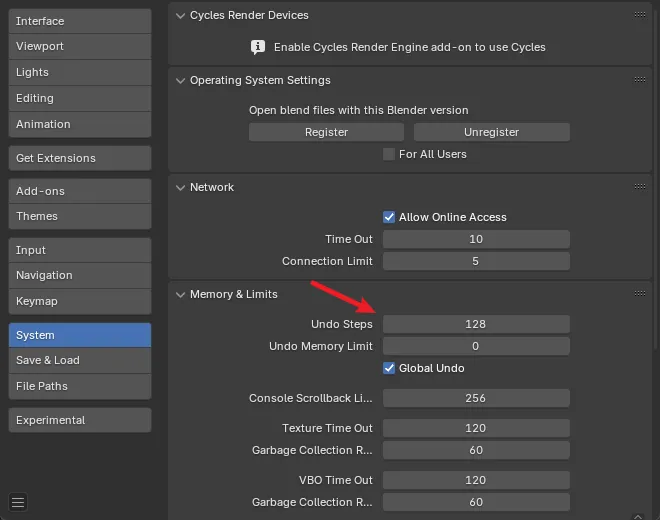The height and width of the screenshot is (520, 660).
Task: Open the Experimental section
Action: pos(80,420)
